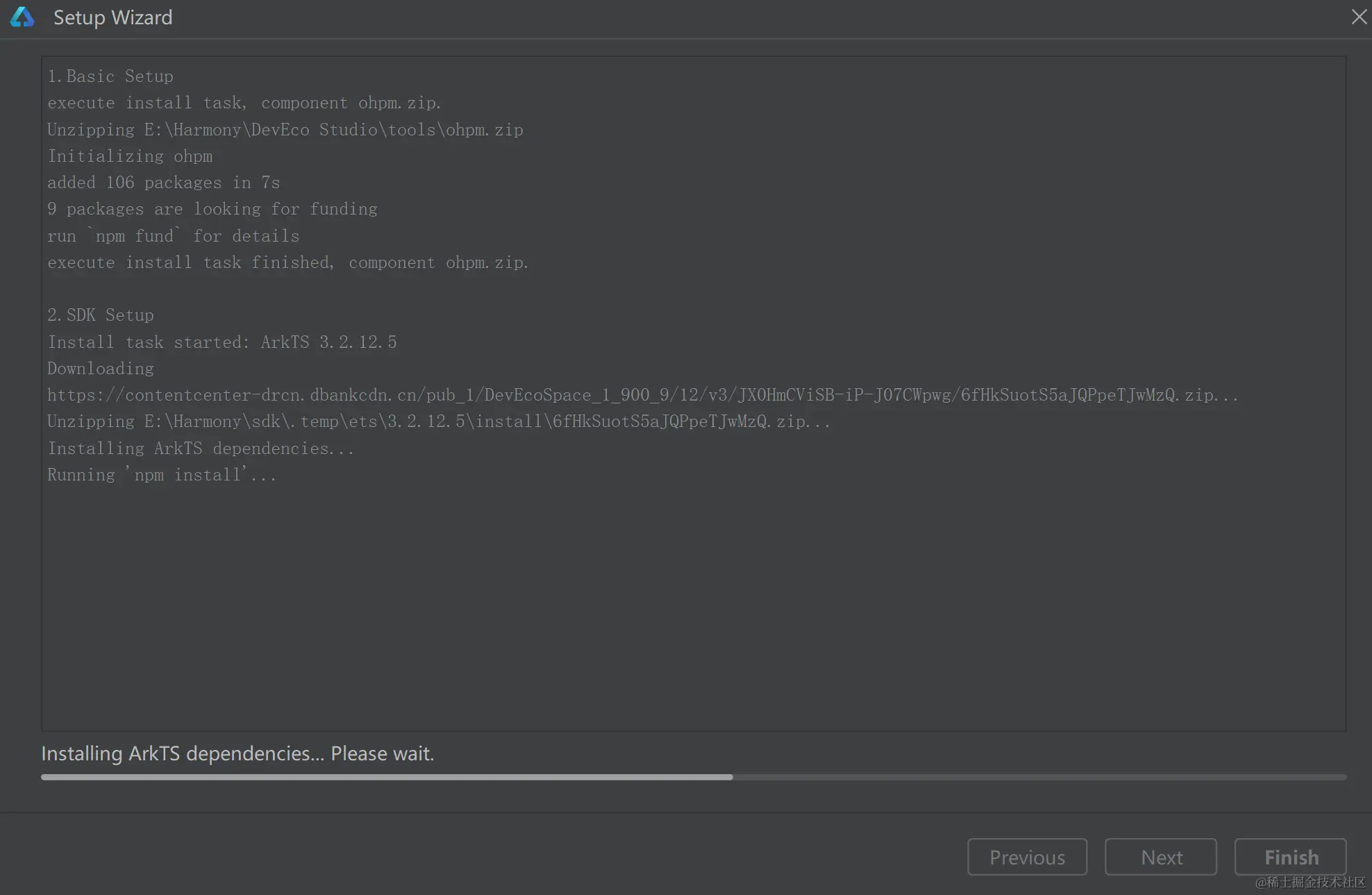1372x895 pixels.
Task: Click the 'Running npm install' log line
Action: pyautogui.click(x=162, y=475)
